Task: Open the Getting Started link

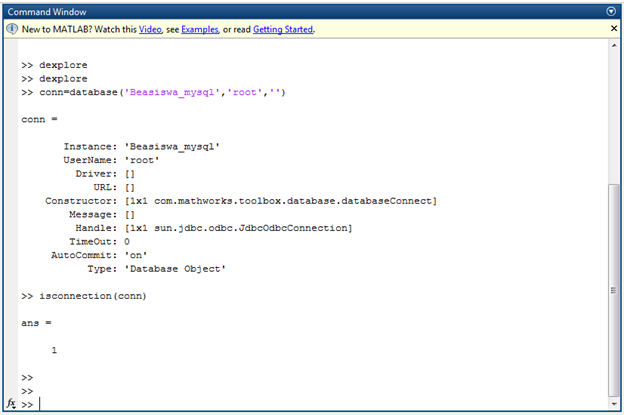Action: pyautogui.click(x=283, y=30)
